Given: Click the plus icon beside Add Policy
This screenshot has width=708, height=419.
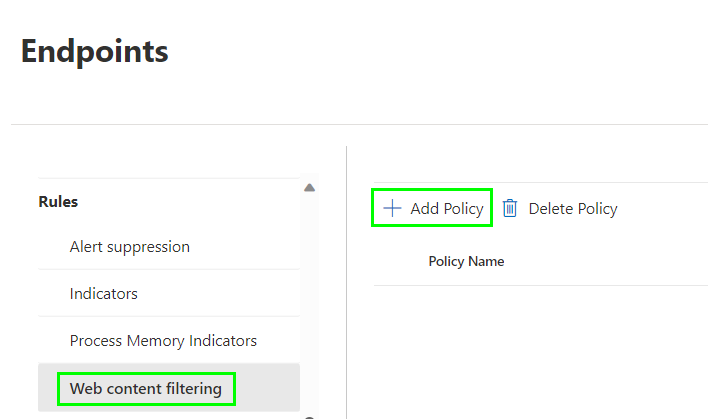Looking at the screenshot, I should 392,208.
